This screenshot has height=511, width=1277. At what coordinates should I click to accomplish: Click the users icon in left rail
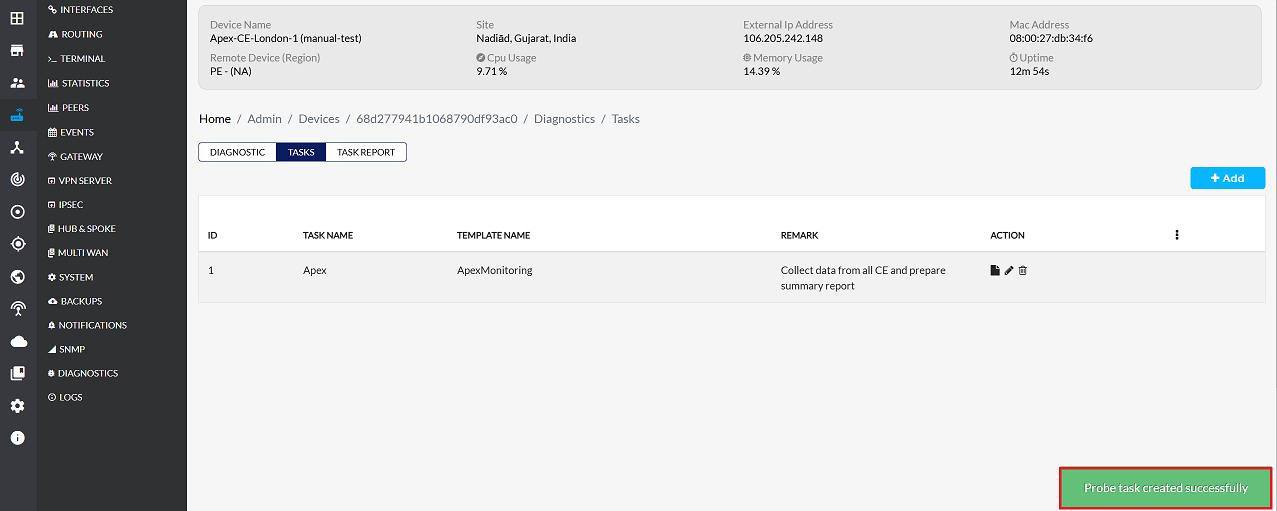17,83
